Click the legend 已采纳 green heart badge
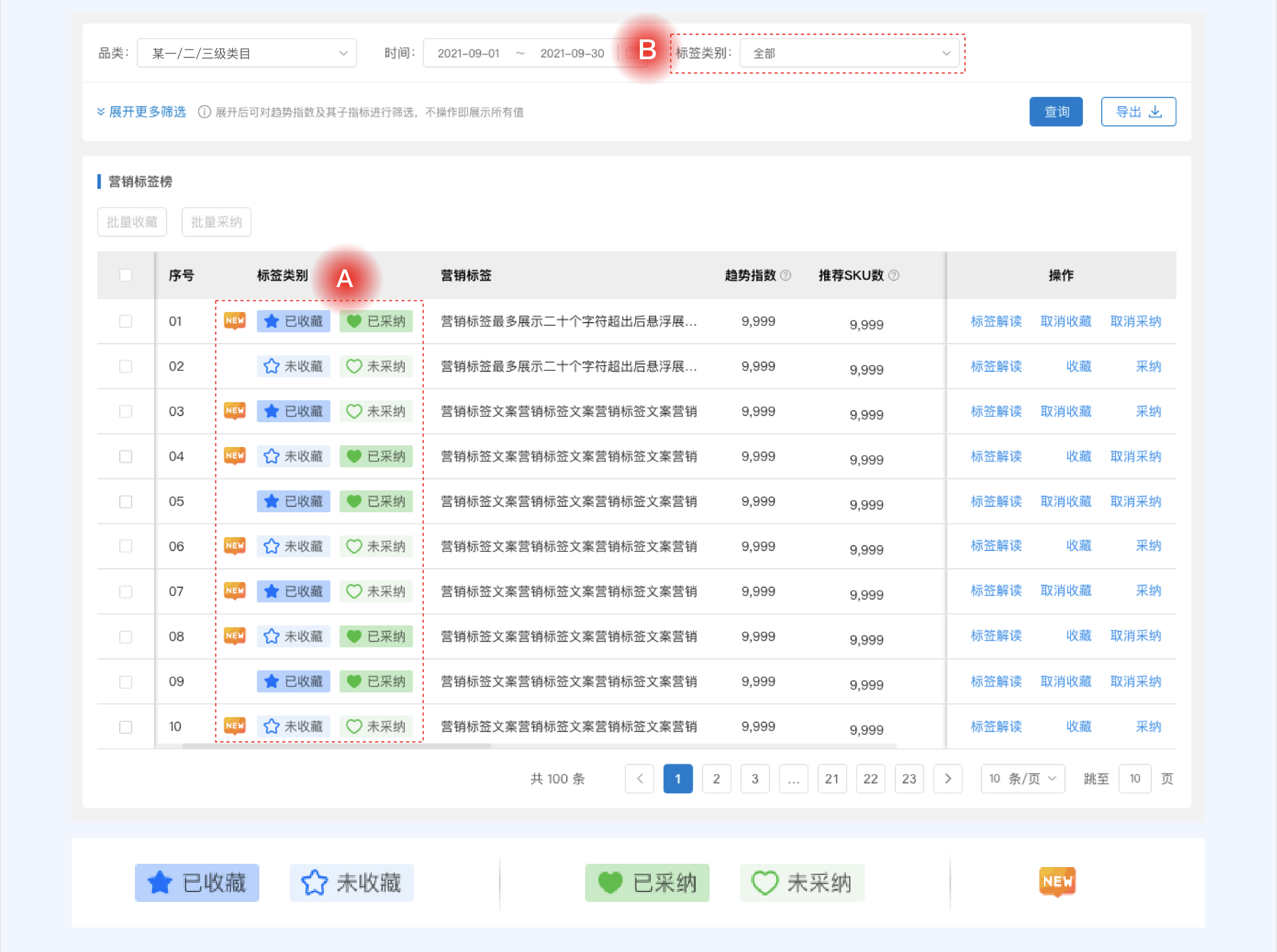 647,883
